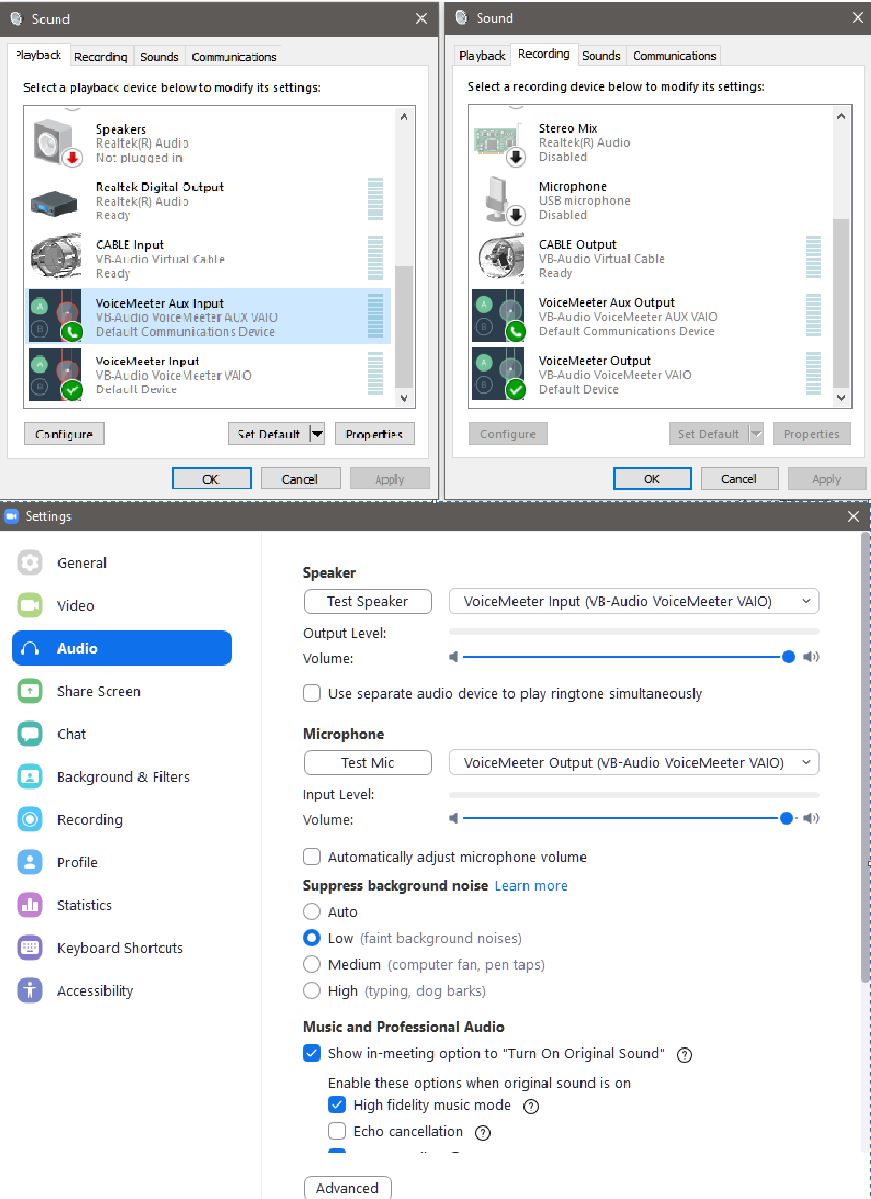Click the VoiceMeeter Aux Input device icon
The image size is (871, 1199).
(x=55, y=317)
